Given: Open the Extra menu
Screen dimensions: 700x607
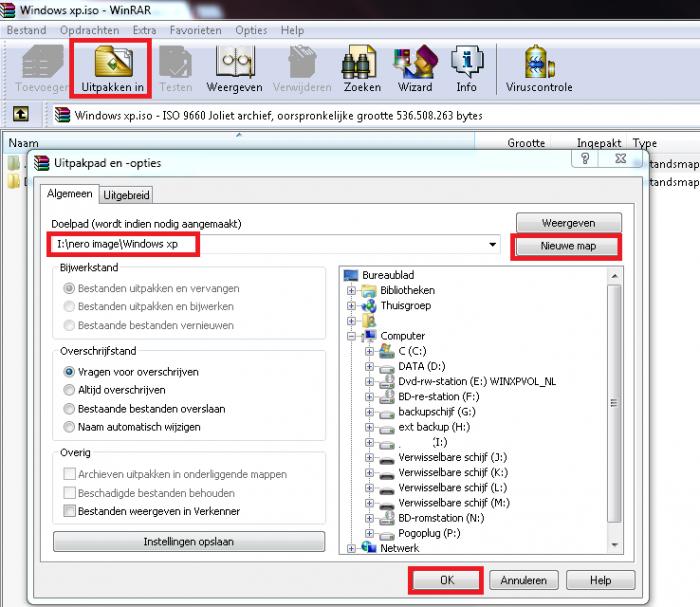Looking at the screenshot, I should pyautogui.click(x=145, y=30).
